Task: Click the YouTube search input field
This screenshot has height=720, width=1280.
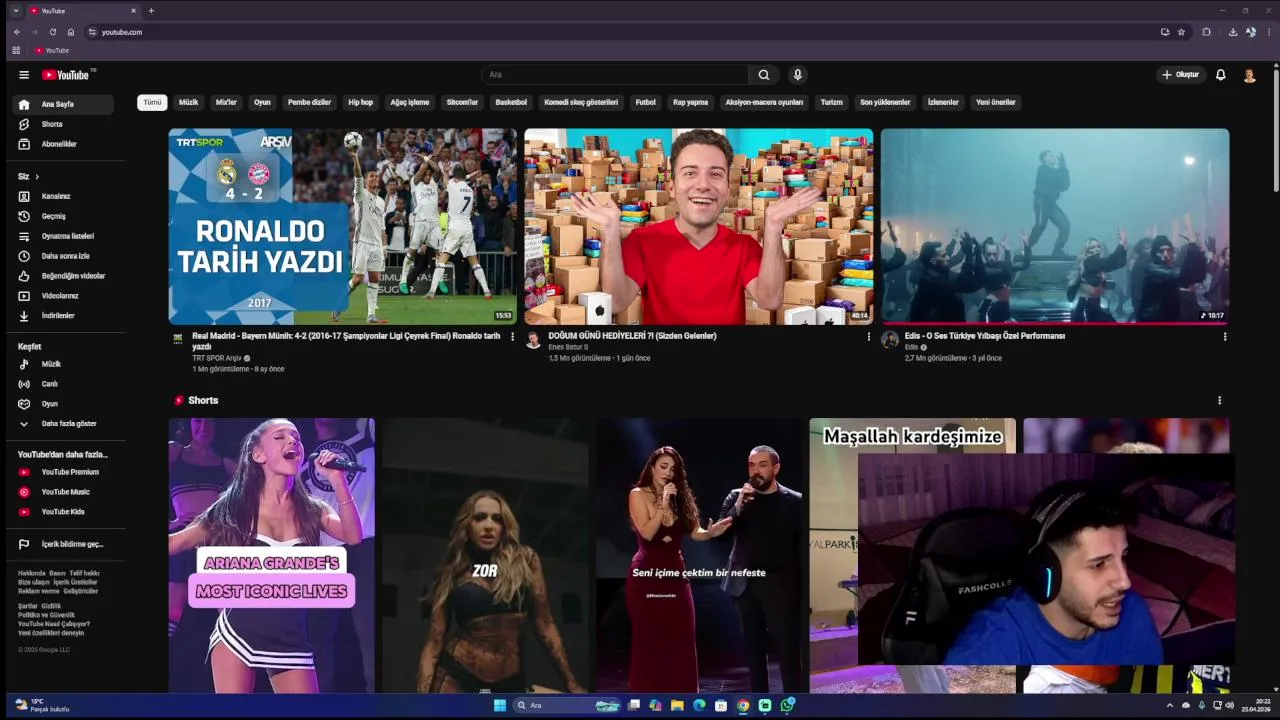Action: point(615,75)
